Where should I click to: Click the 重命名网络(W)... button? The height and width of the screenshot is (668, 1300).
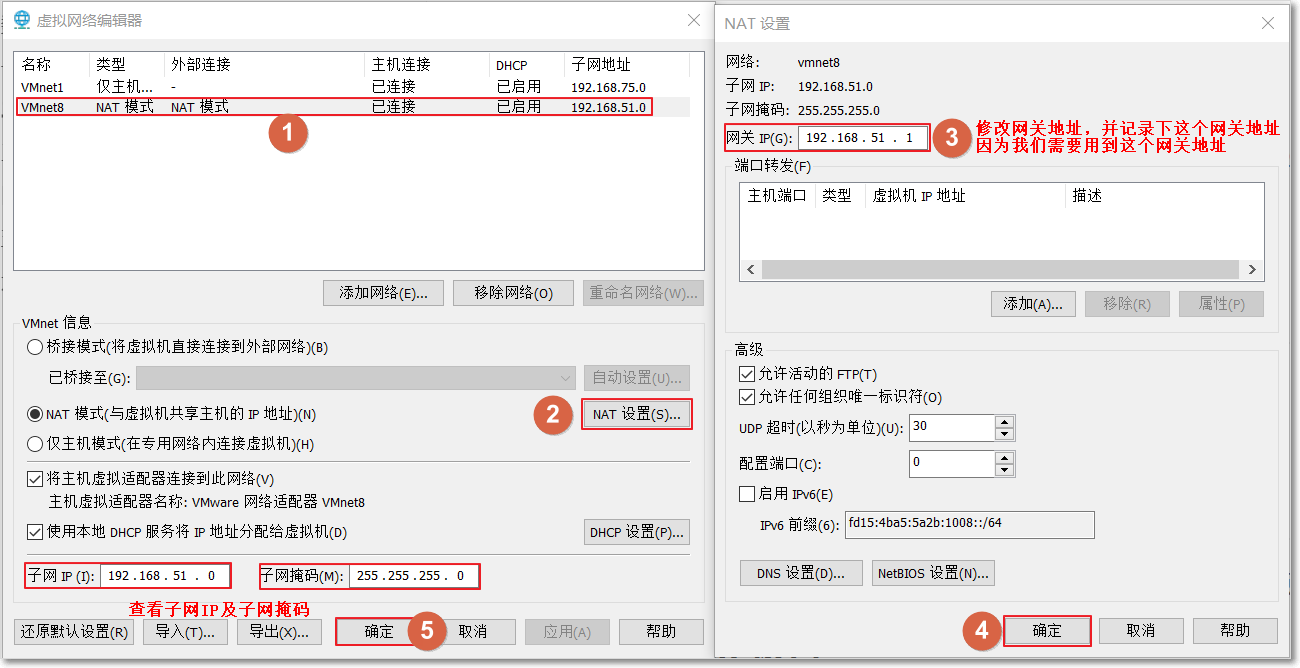tap(644, 293)
